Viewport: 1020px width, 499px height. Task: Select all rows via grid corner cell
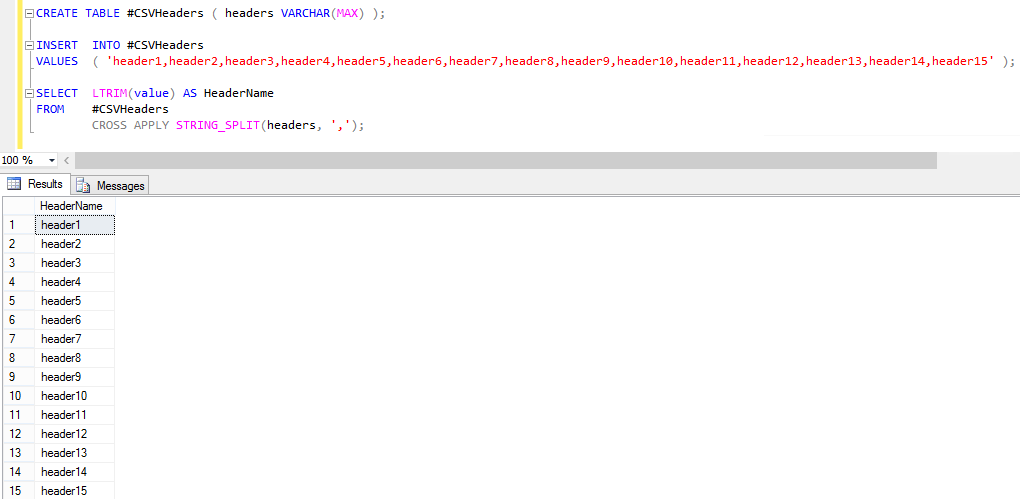coord(18,206)
